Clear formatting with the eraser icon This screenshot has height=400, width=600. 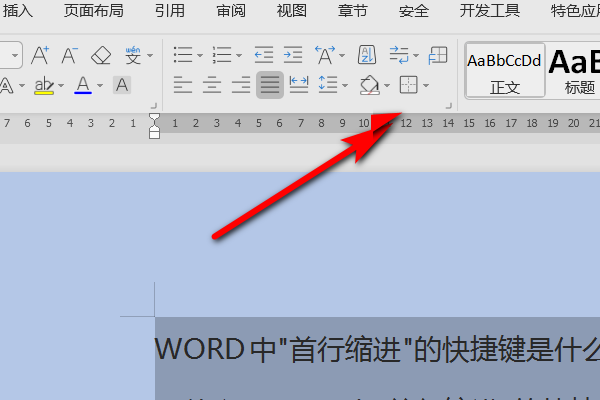point(101,56)
